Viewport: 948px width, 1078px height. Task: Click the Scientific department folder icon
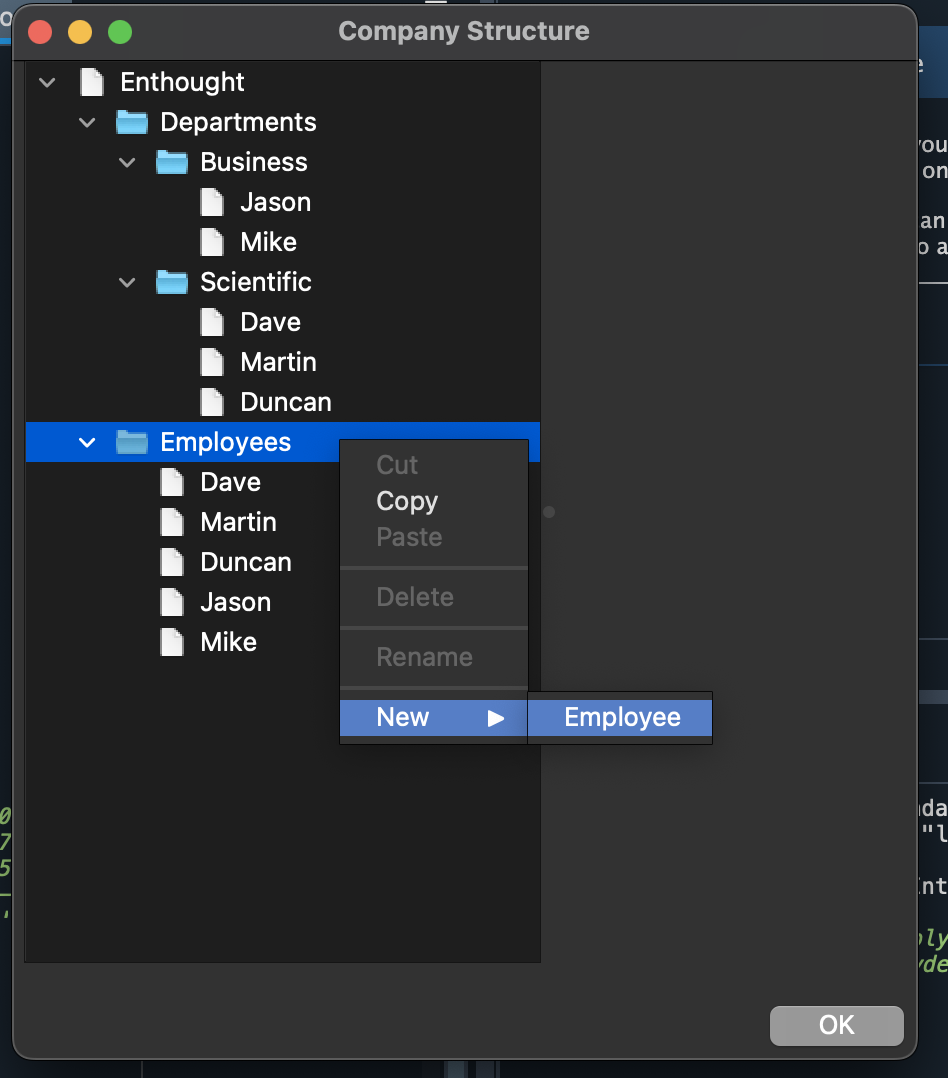coord(171,281)
